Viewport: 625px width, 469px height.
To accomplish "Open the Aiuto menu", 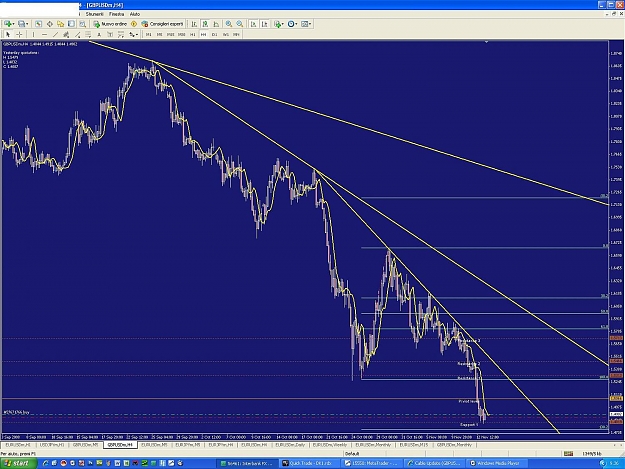I will click(135, 14).
